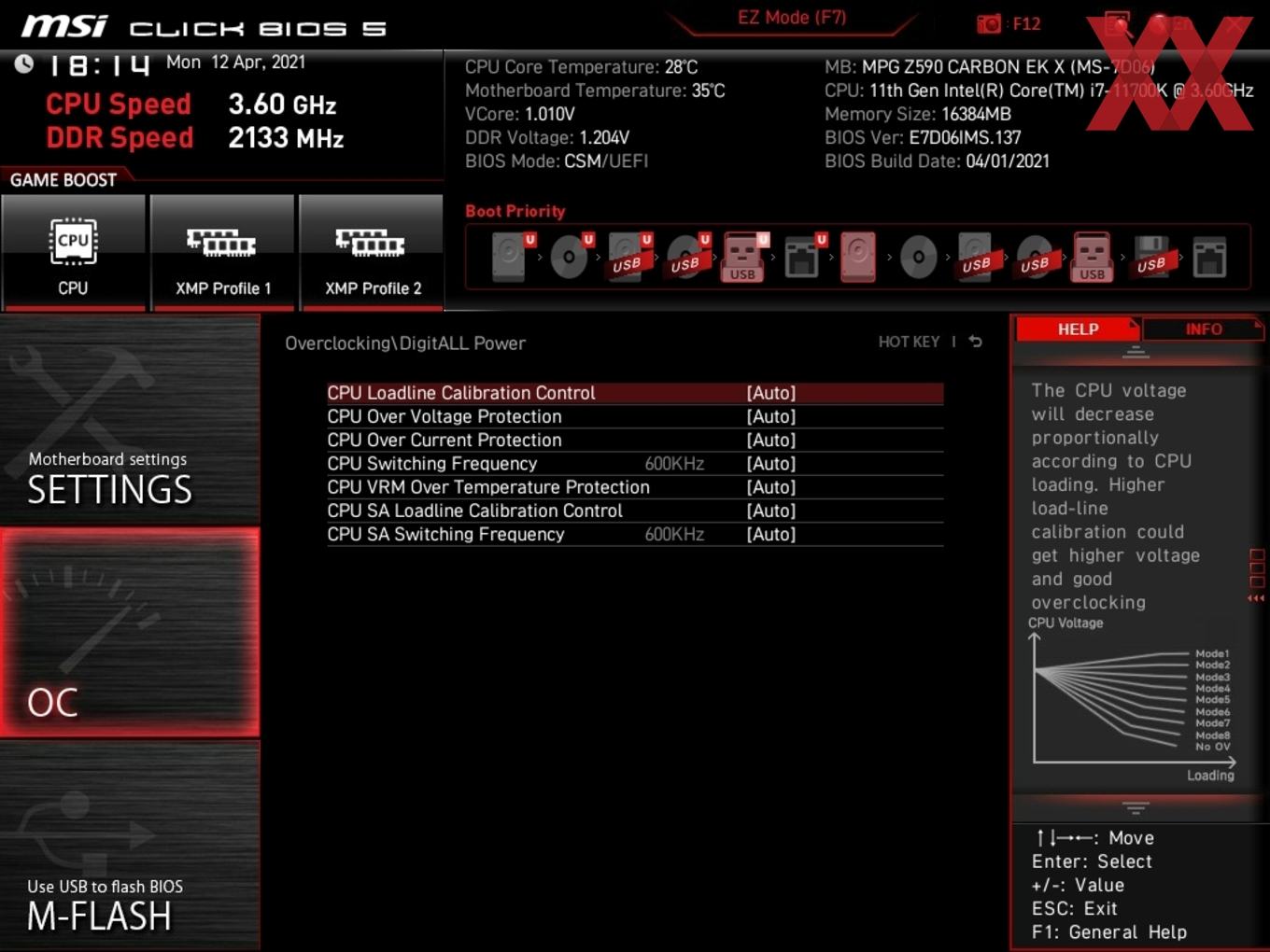This screenshot has height=952, width=1270.
Task: Open CPU VRM Over Temperature Protection [Auto] value
Action: (x=771, y=487)
